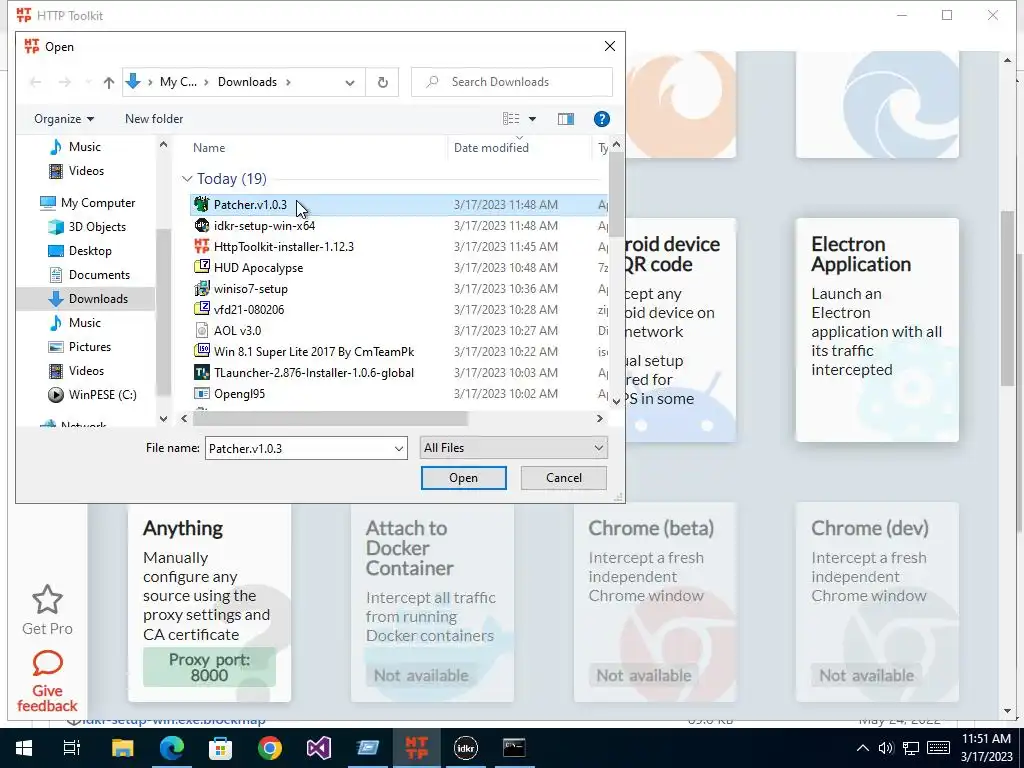Go up one folder level

[x=108, y=82]
